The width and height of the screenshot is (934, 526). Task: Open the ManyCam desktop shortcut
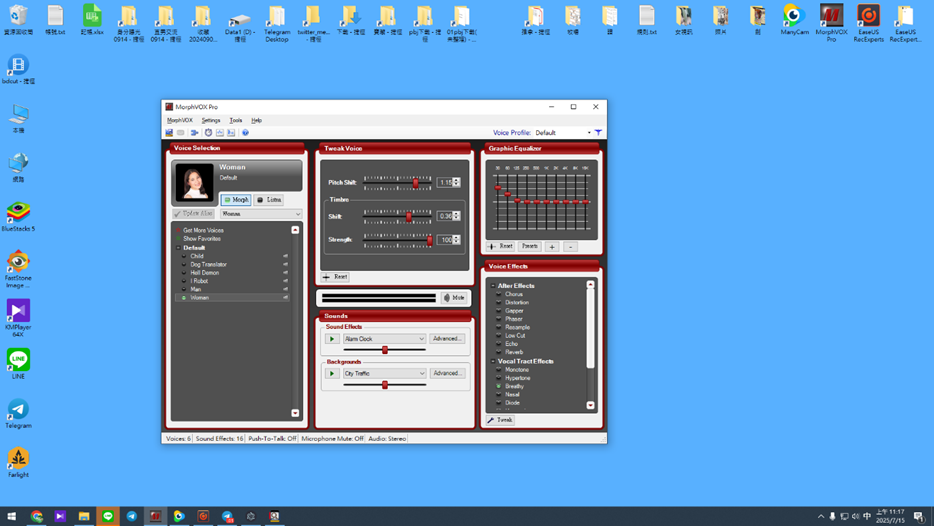[x=794, y=20]
